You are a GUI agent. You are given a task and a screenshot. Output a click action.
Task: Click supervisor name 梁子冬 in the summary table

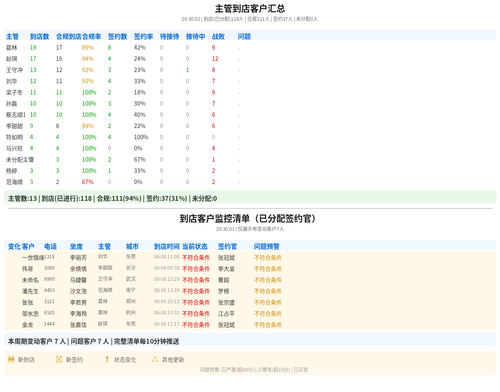[x=14, y=92]
